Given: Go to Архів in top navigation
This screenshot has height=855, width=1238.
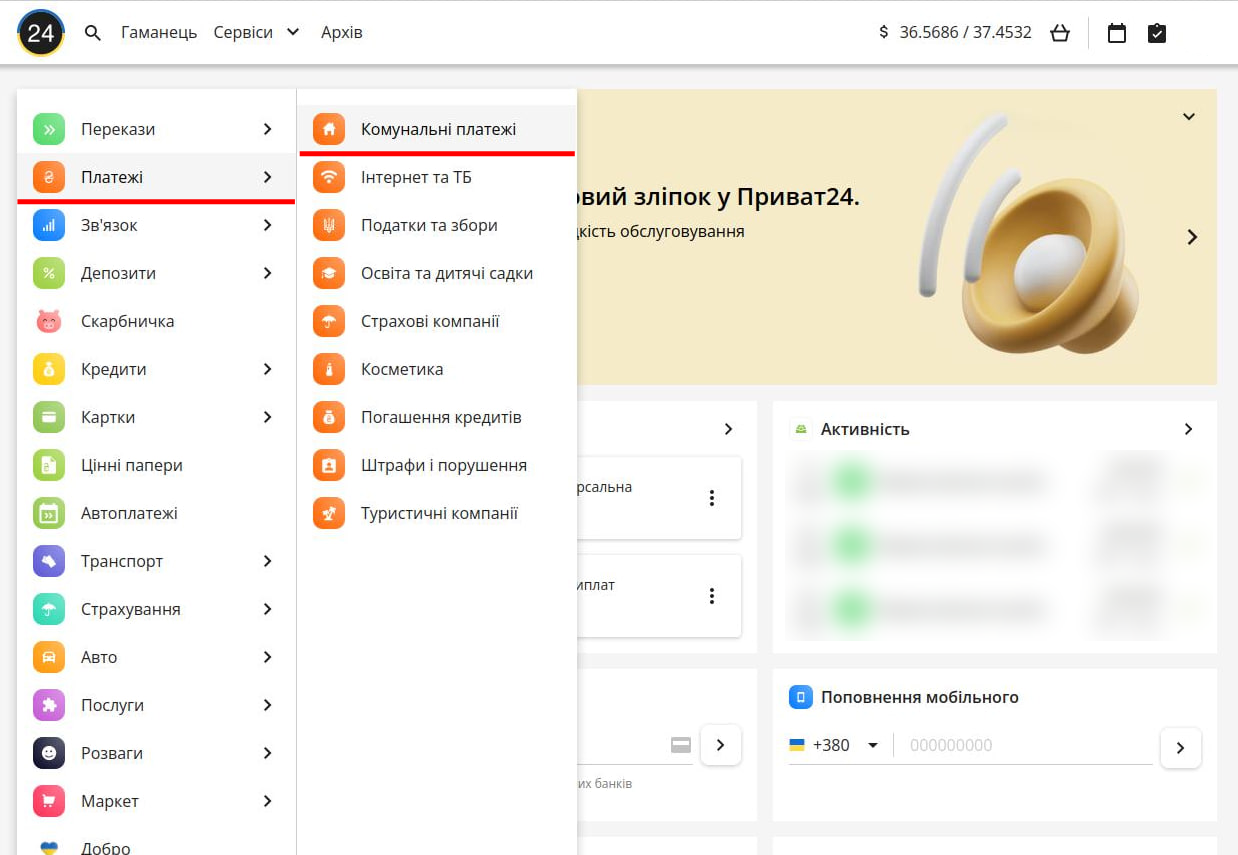Looking at the screenshot, I should (341, 32).
